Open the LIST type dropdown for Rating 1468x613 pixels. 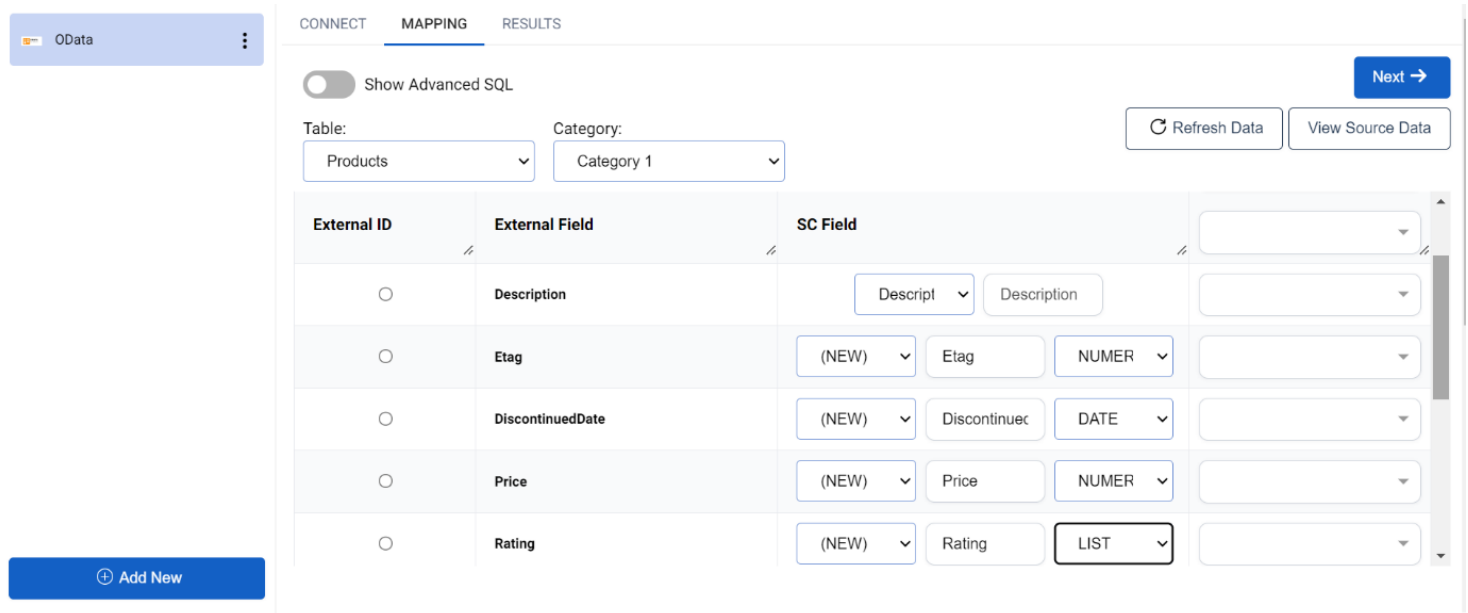(1113, 543)
